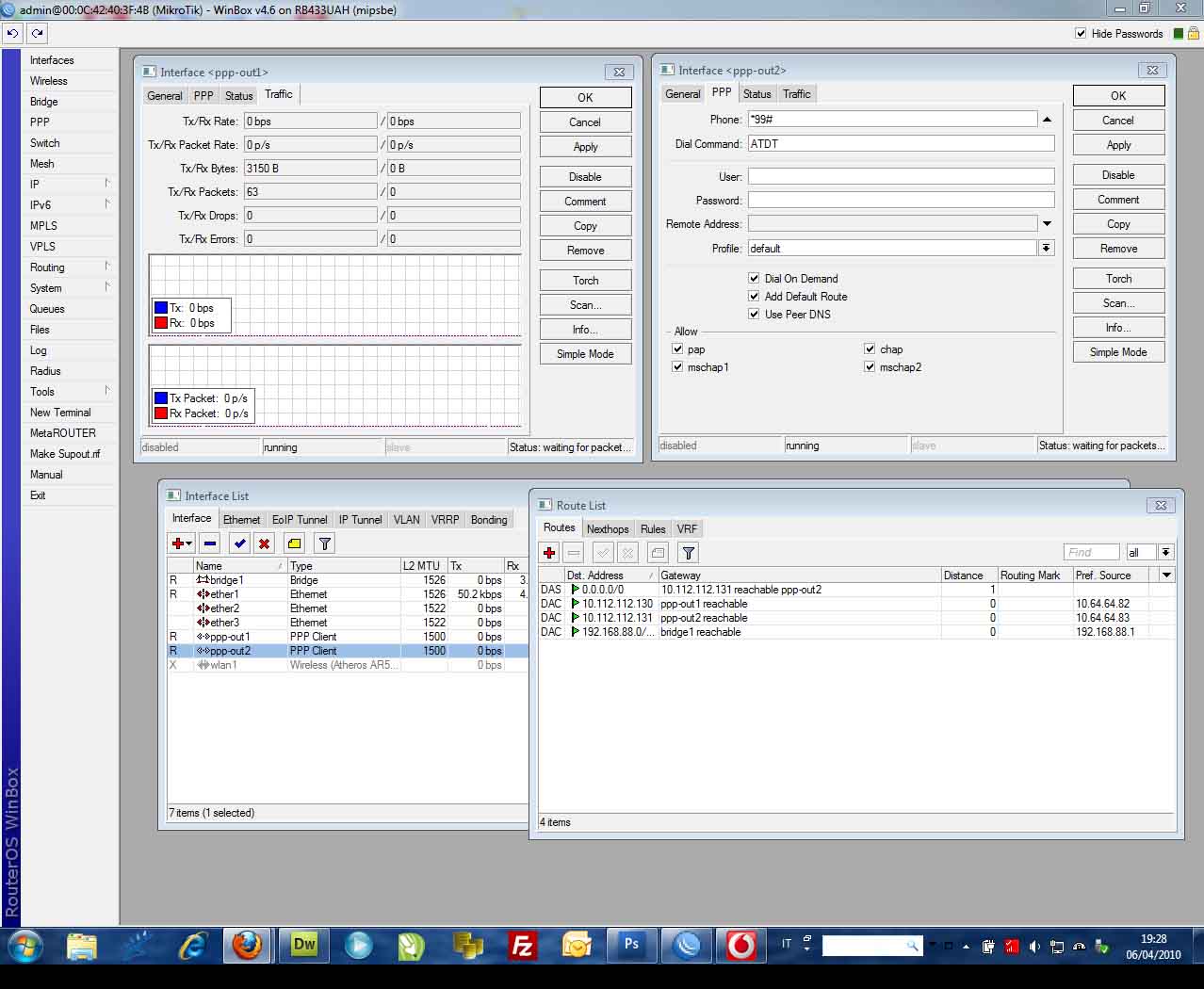
Task: Click Apply in the ppp-out2 window
Action: (x=1118, y=145)
